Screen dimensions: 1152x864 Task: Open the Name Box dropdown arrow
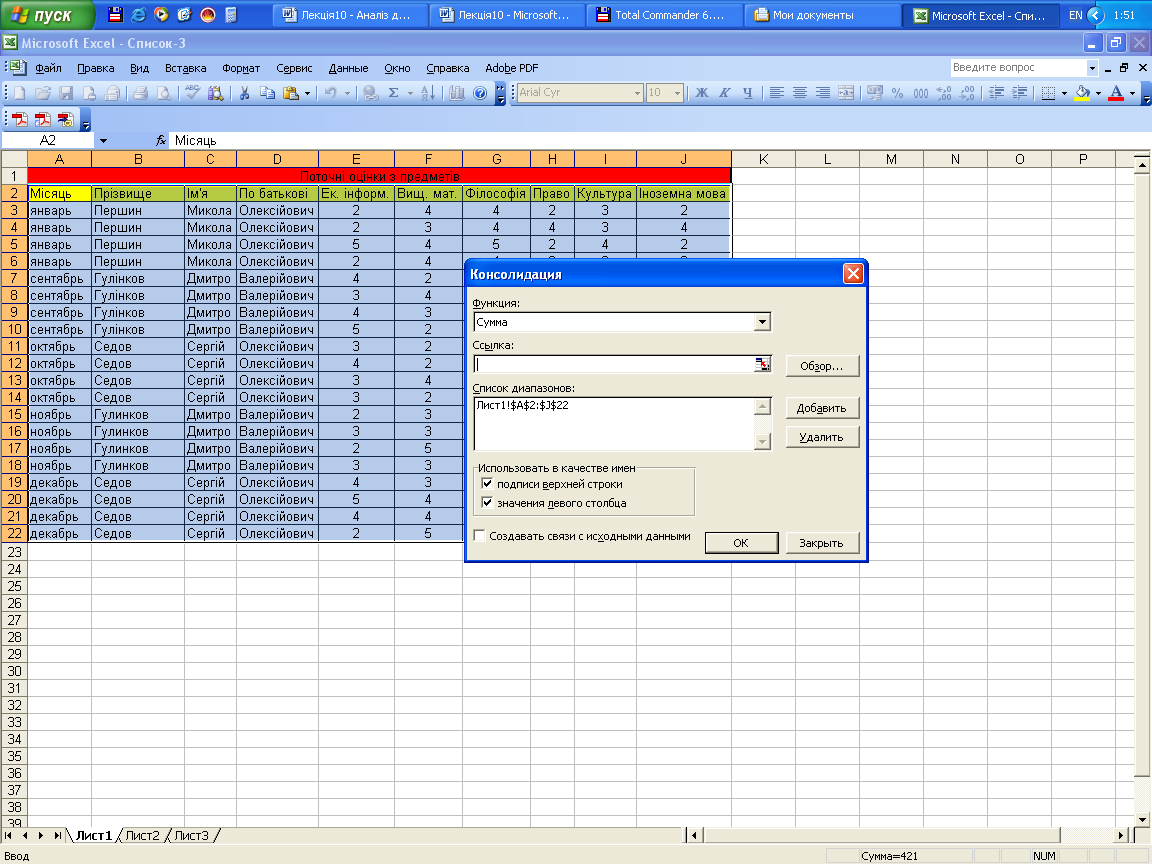click(103, 141)
